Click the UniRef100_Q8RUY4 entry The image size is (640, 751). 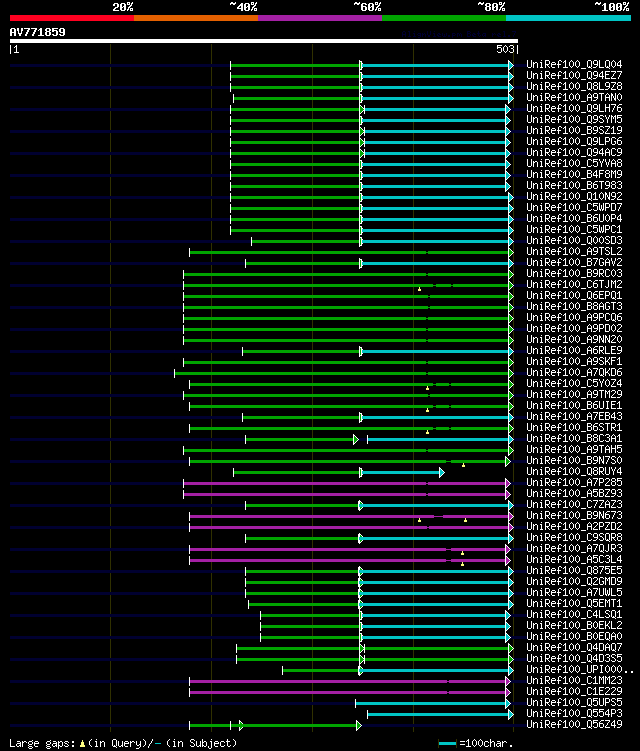[x=574, y=472]
